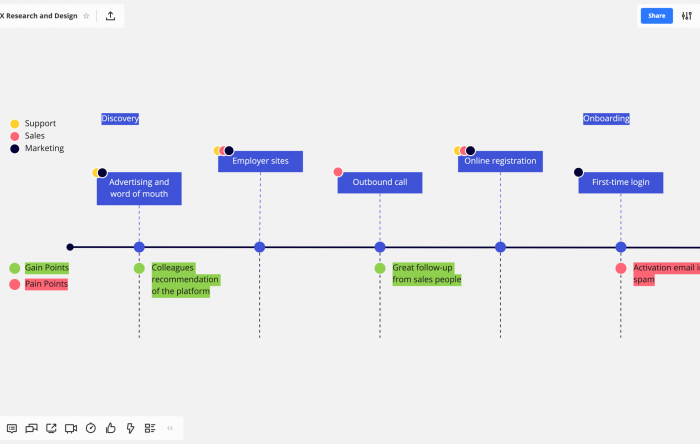Click the dark Marketing legend dot
700x444 pixels.
coord(15,149)
